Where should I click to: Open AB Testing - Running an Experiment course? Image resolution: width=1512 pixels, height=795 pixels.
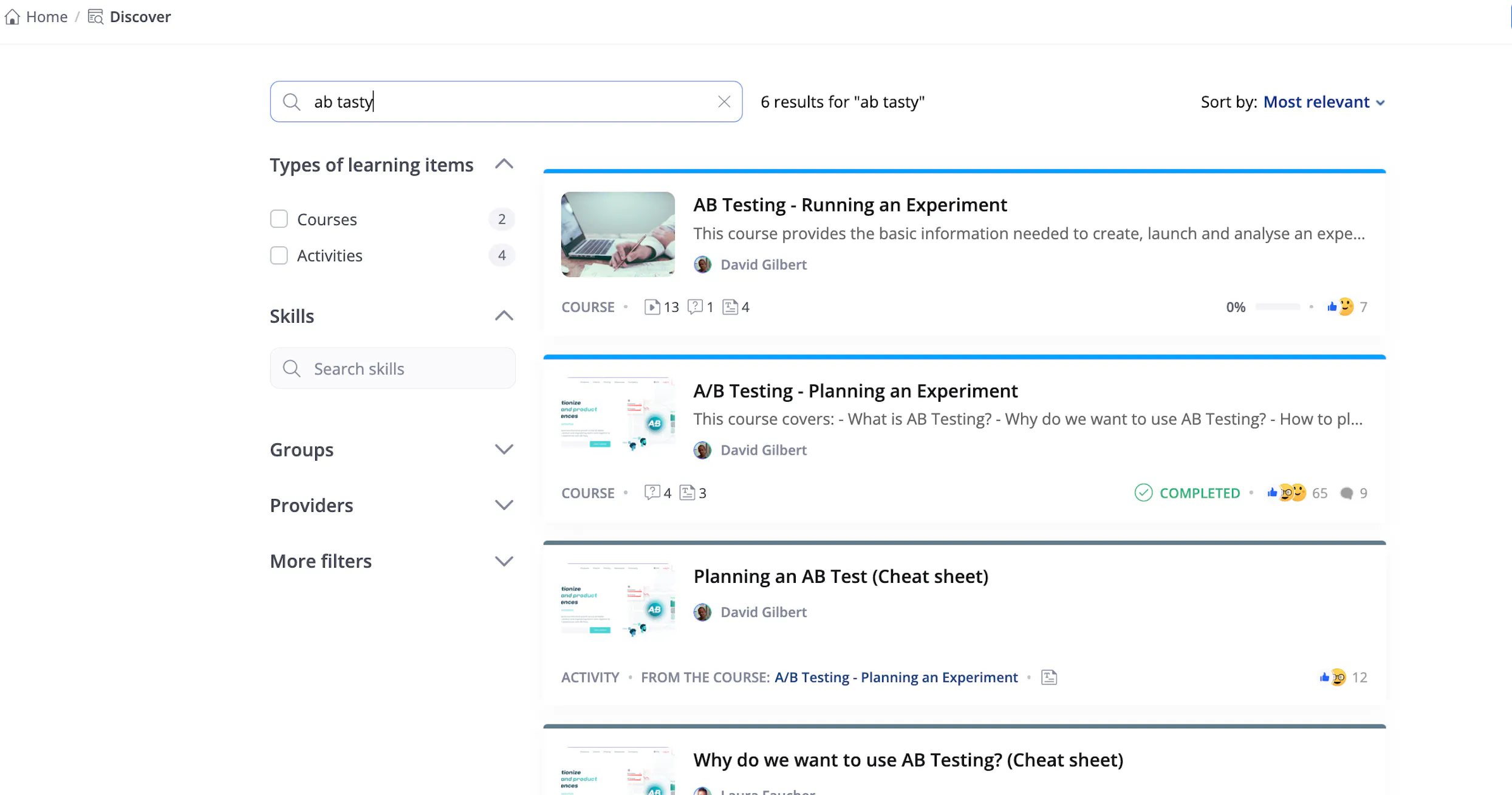pos(850,205)
